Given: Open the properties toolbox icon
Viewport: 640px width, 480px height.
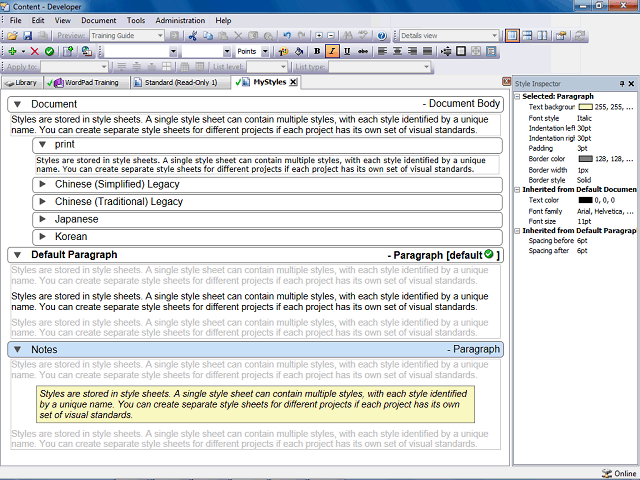Looking at the screenshot, I should coord(561,36).
